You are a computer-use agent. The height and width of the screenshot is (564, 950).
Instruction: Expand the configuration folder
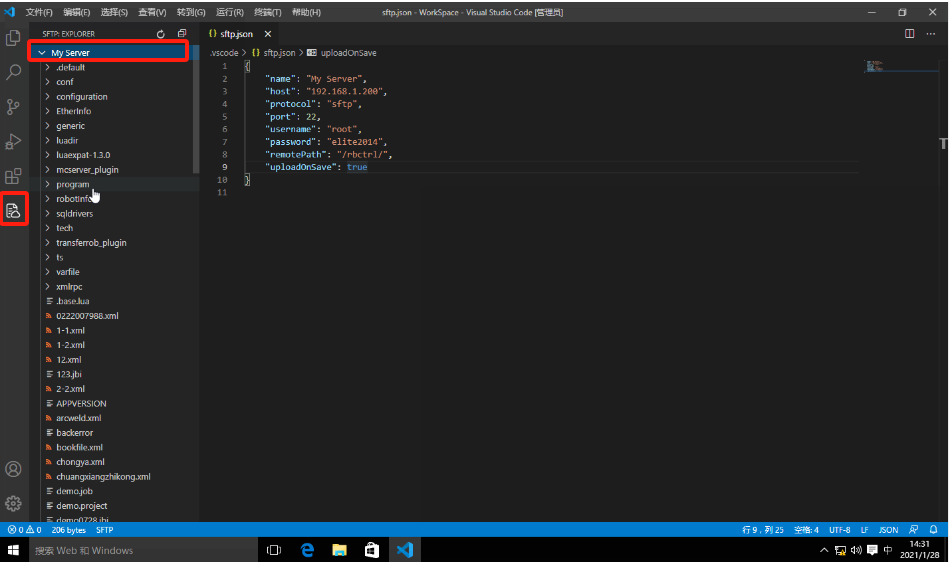click(x=81, y=97)
